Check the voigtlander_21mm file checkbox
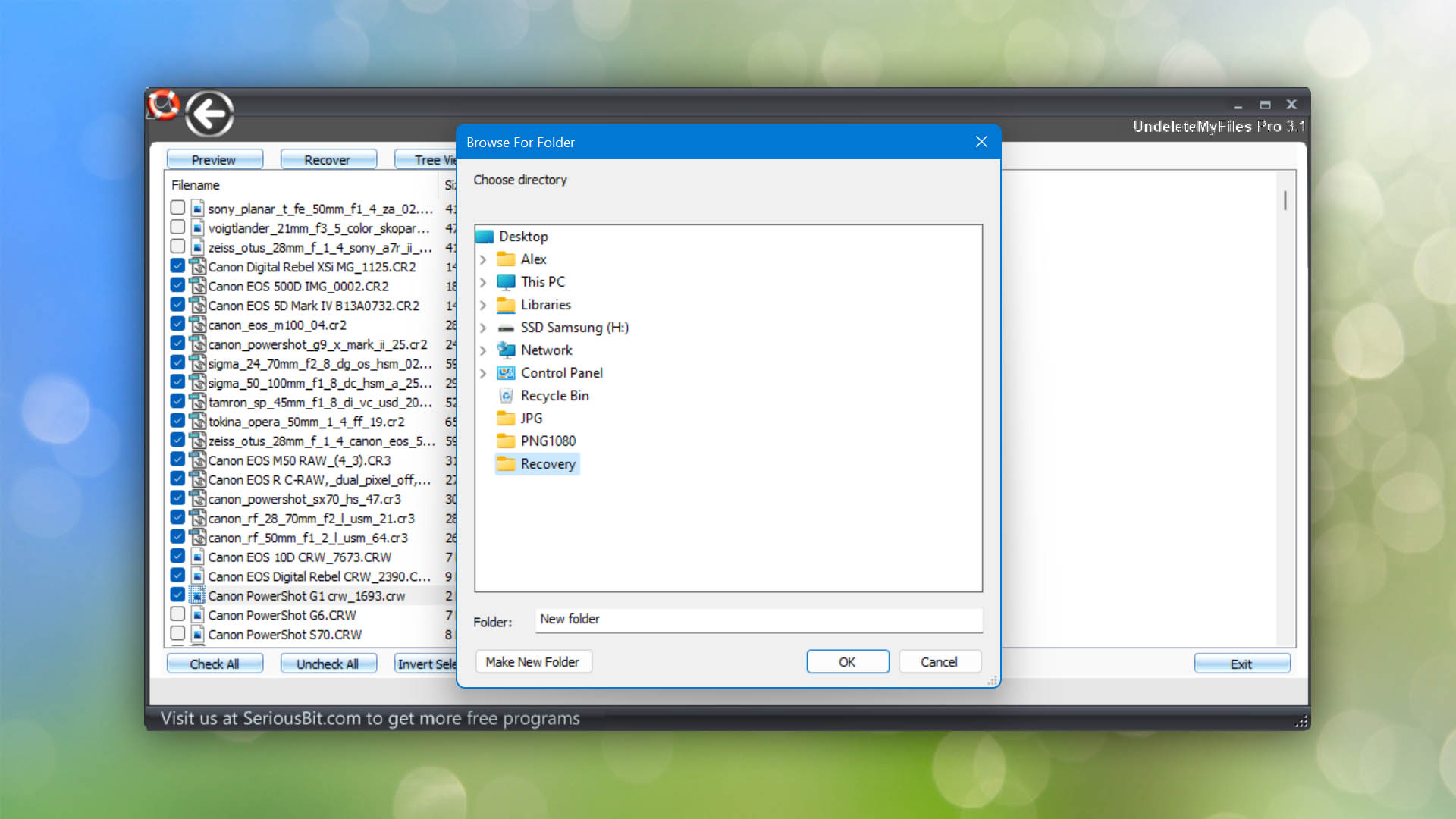 pyautogui.click(x=177, y=227)
